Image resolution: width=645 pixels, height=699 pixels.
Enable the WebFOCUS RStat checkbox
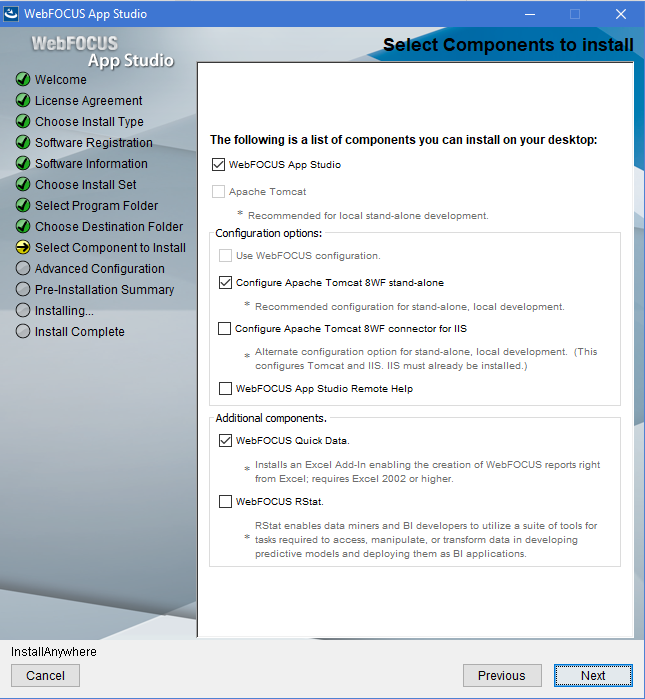(x=226, y=502)
